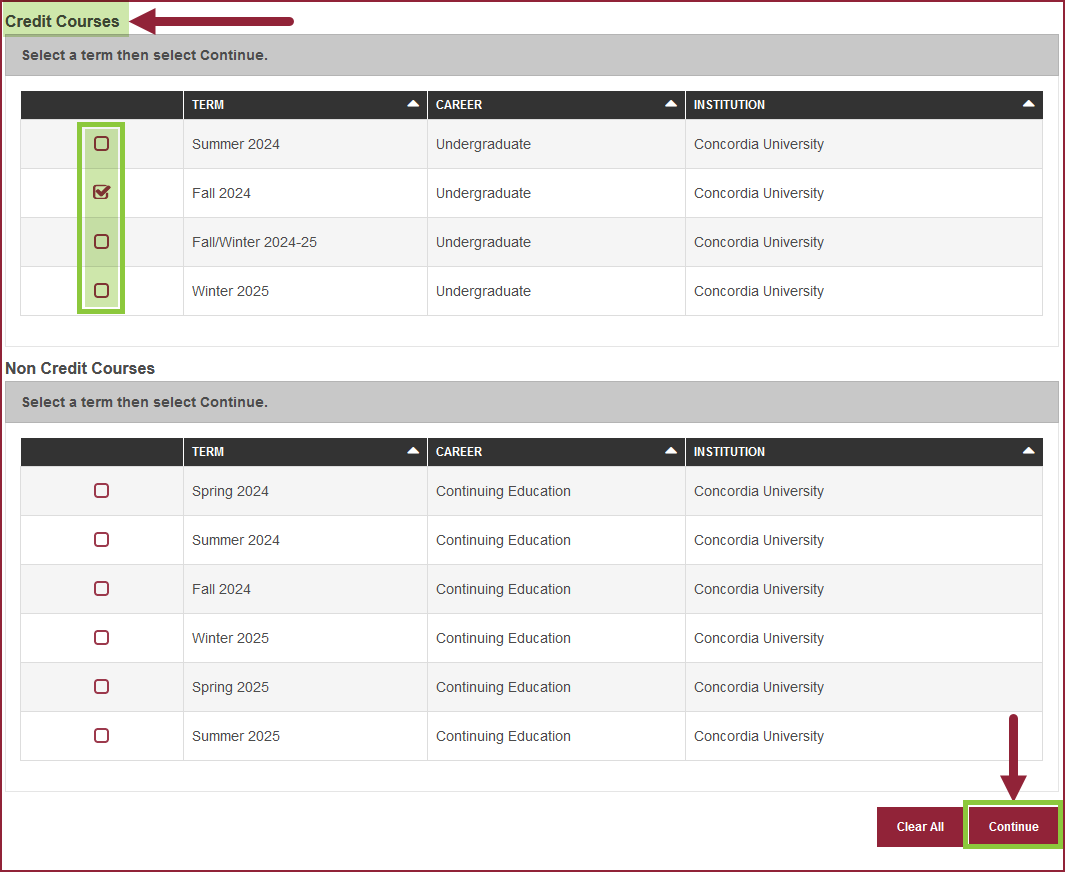Click the Clear All button
This screenshot has height=872, width=1065.
pyautogui.click(x=920, y=826)
